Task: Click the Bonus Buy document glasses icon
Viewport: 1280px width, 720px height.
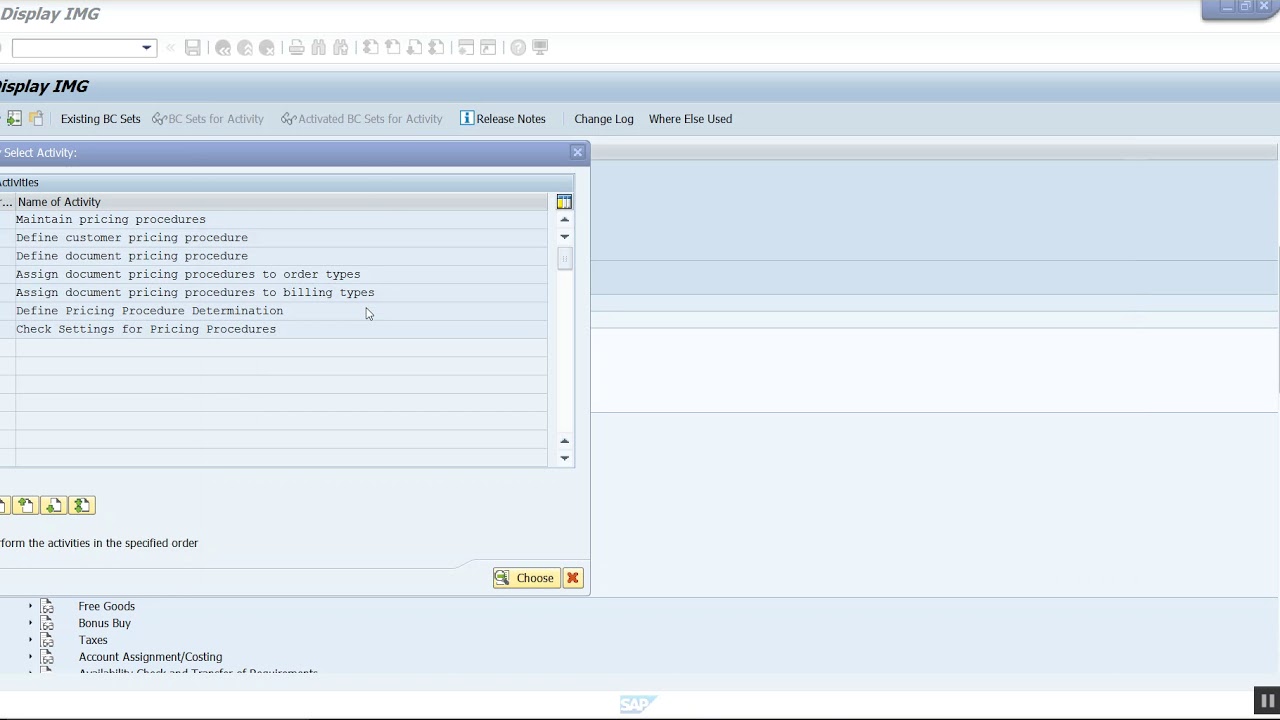Action: pyautogui.click(x=47, y=623)
